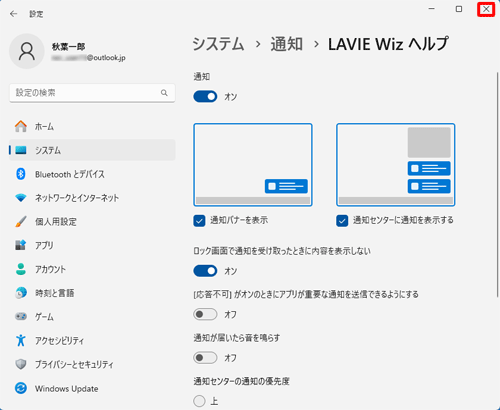500x410 pixels.
Task: Click the notification center preview thumbnail
Action: (396, 165)
